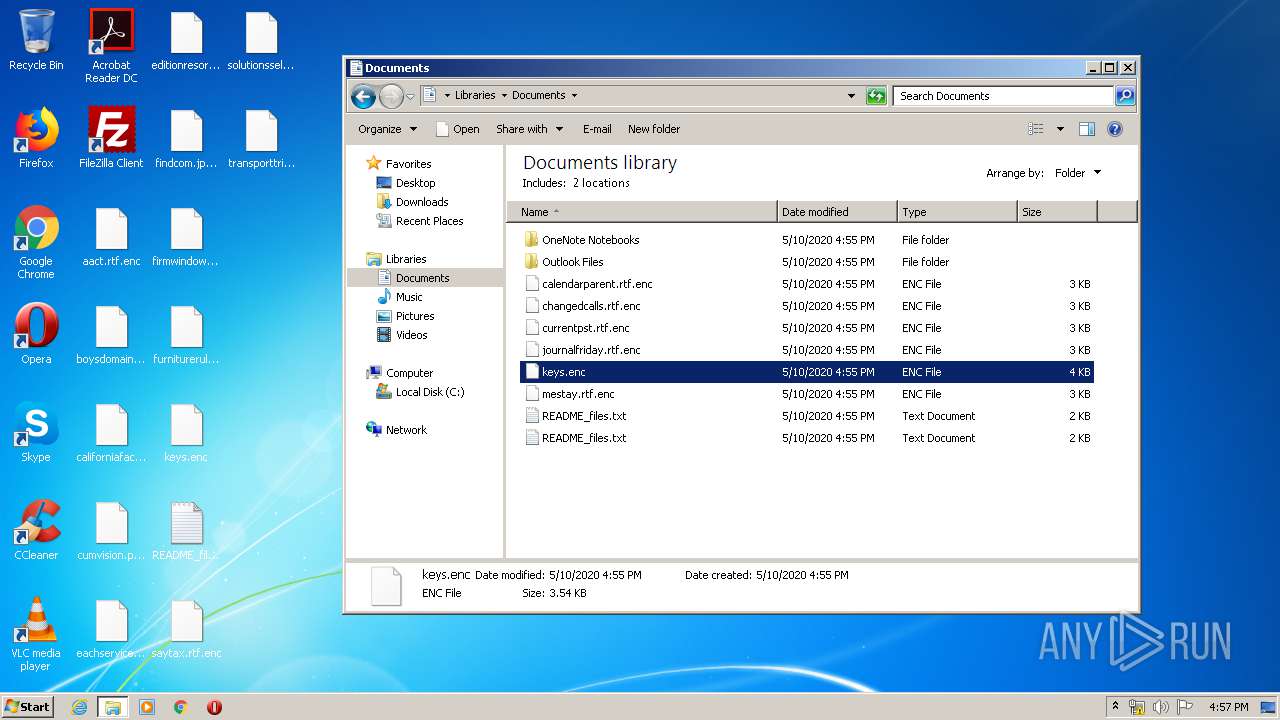Viewport: 1280px width, 720px height.
Task: Open view options dropdown arrow
Action: (1060, 129)
